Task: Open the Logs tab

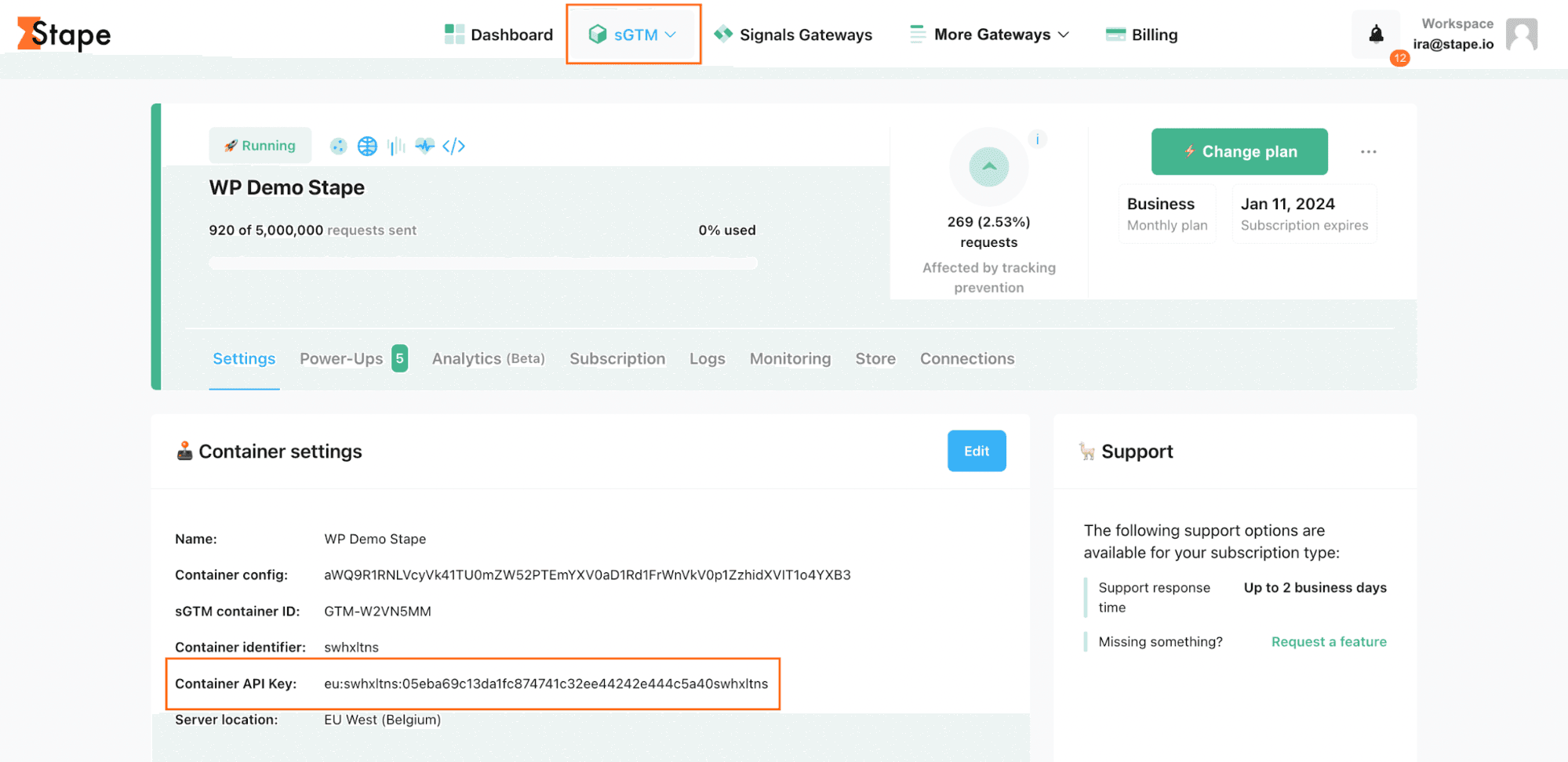Action: click(x=708, y=359)
